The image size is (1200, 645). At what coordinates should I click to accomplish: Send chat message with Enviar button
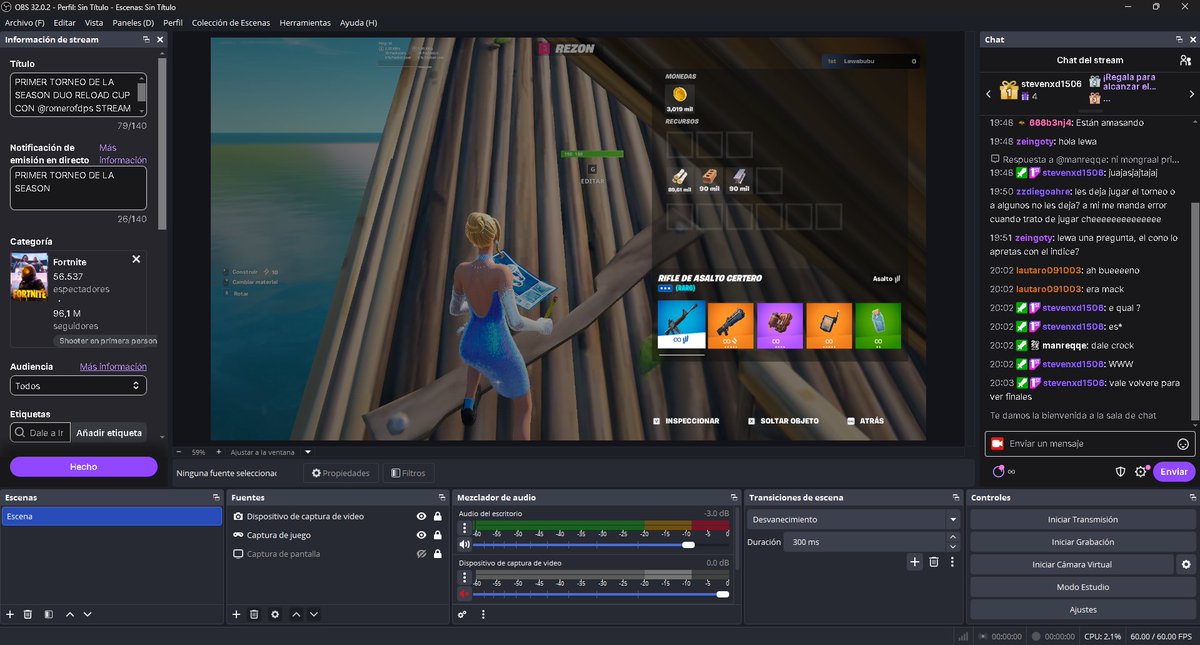1174,472
